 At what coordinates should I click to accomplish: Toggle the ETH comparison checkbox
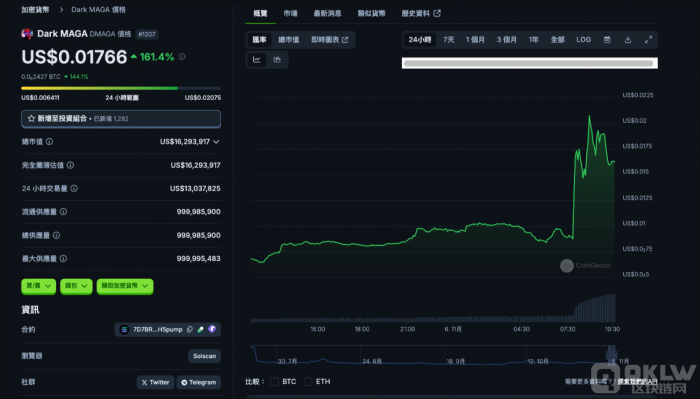point(308,382)
